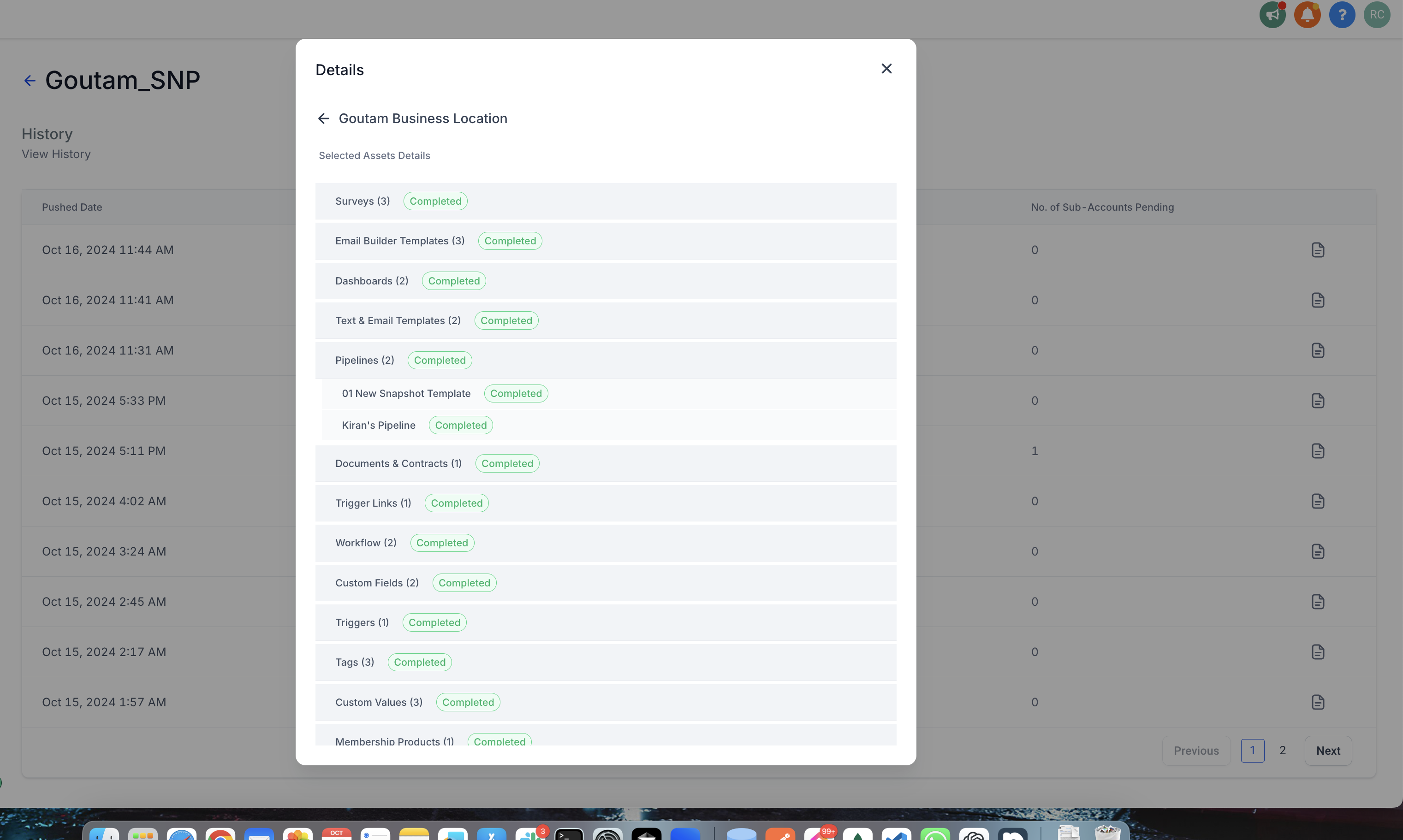This screenshot has width=1403, height=840.
Task: Collapse the Pipelines (2) section
Action: point(364,361)
